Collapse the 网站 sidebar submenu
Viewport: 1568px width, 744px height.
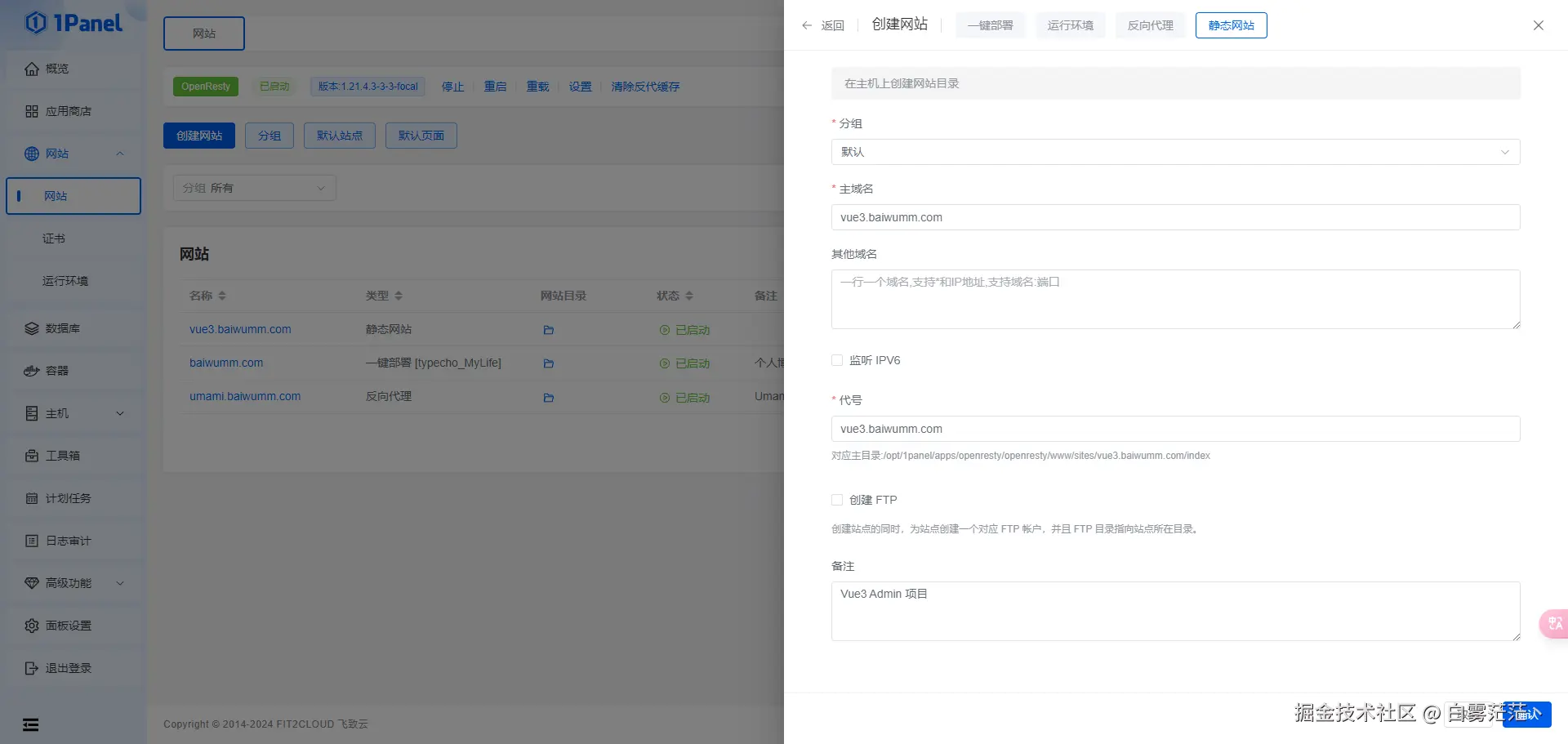tap(120, 154)
